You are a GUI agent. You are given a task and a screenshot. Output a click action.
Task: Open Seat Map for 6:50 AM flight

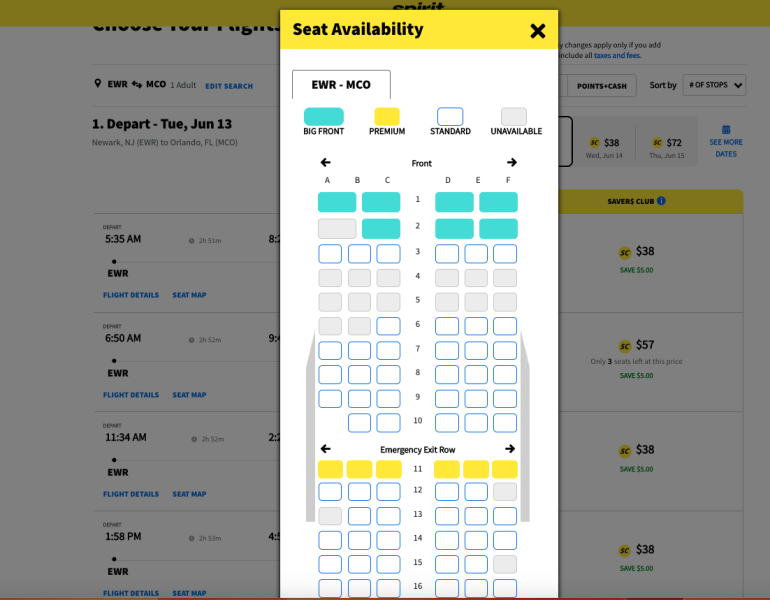[x=189, y=395]
